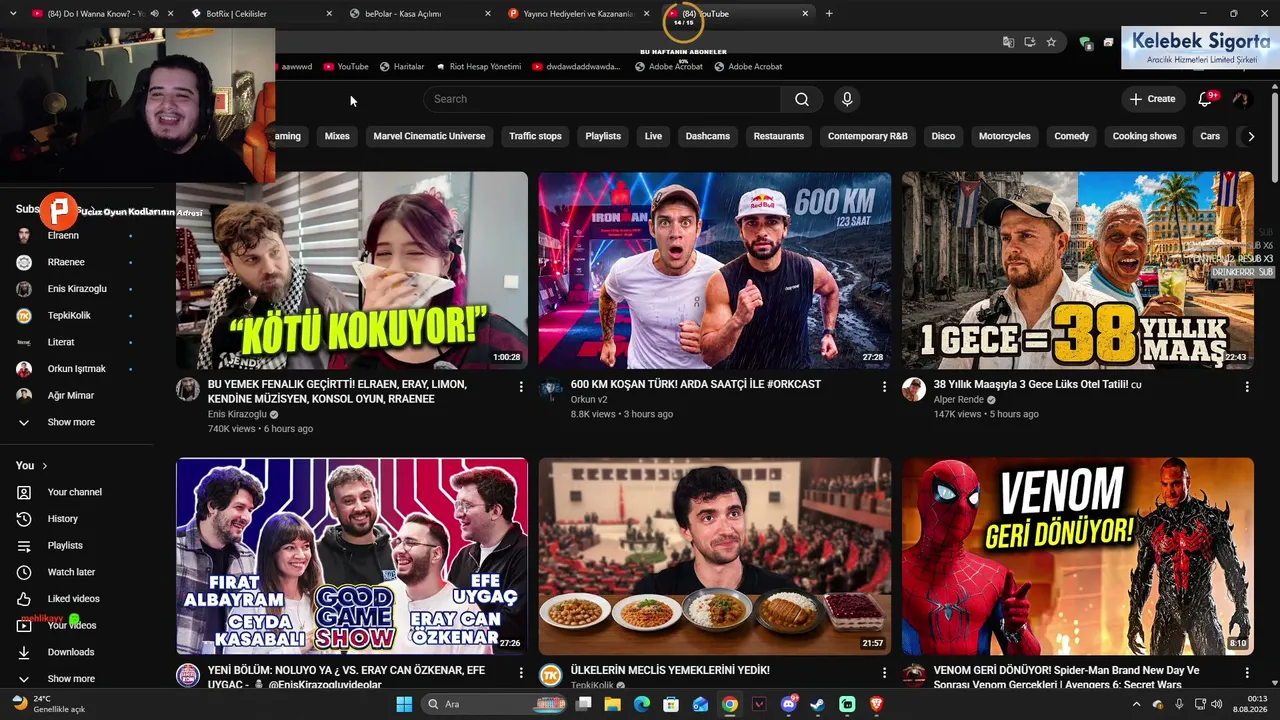Open the Good Game Show video thumbnail
Image resolution: width=1280 pixels, height=720 pixels.
point(352,557)
